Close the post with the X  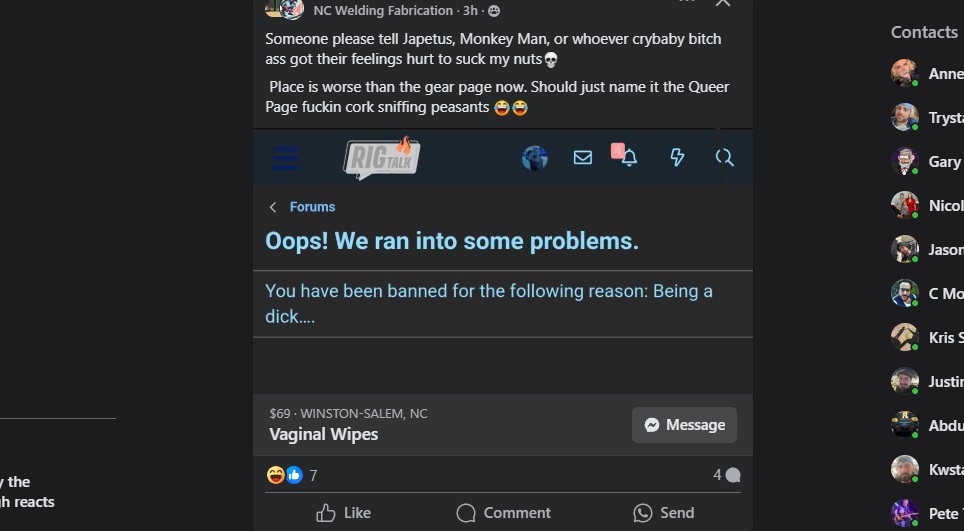723,3
